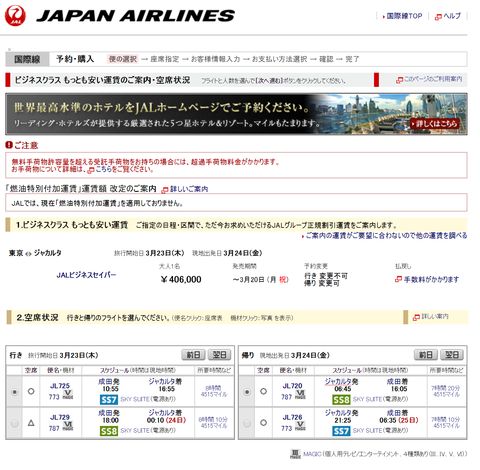Click the JL725 circle availability symbol
This screenshot has height=470, width=480.
click(31, 391)
